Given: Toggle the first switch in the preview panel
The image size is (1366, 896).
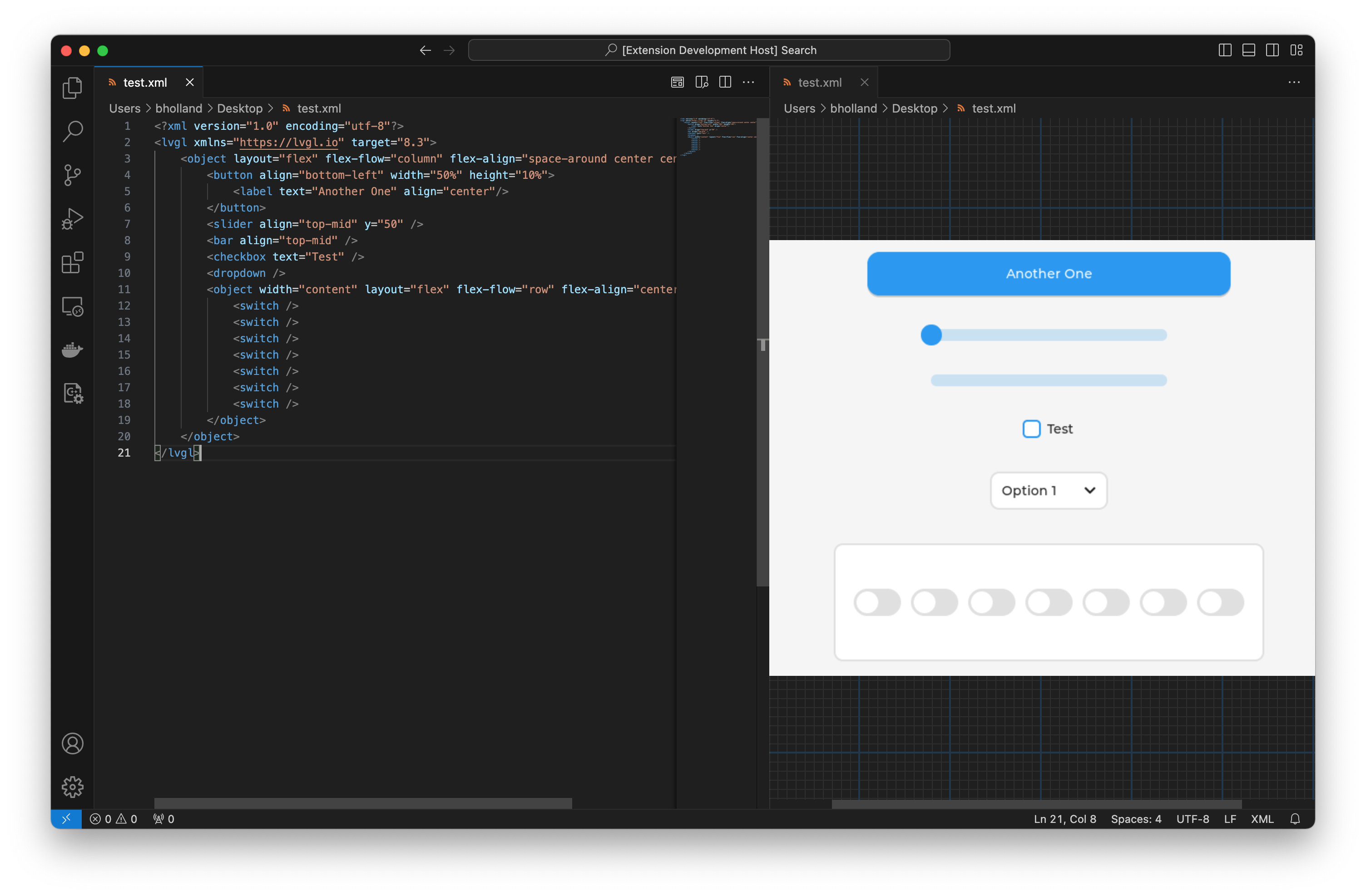Looking at the screenshot, I should 877,602.
